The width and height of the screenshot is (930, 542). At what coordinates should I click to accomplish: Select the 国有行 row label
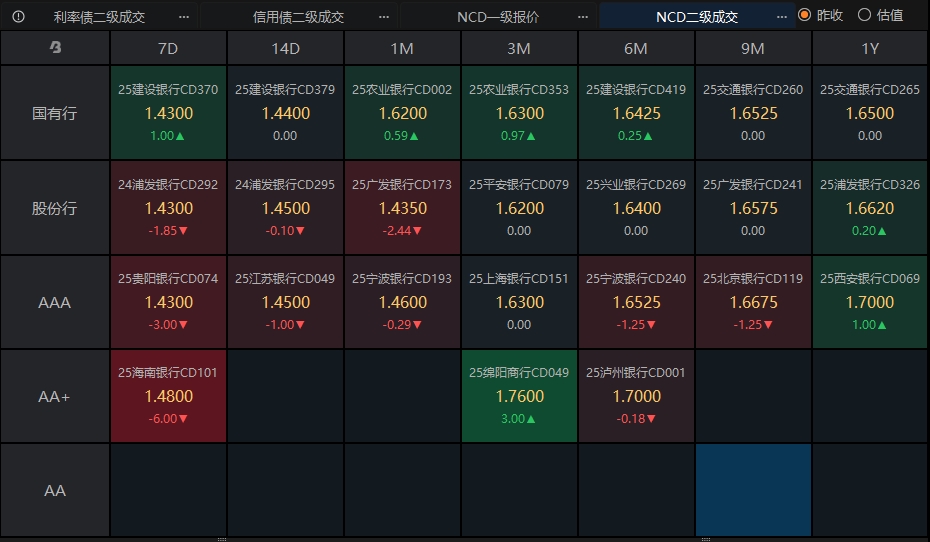[55, 113]
